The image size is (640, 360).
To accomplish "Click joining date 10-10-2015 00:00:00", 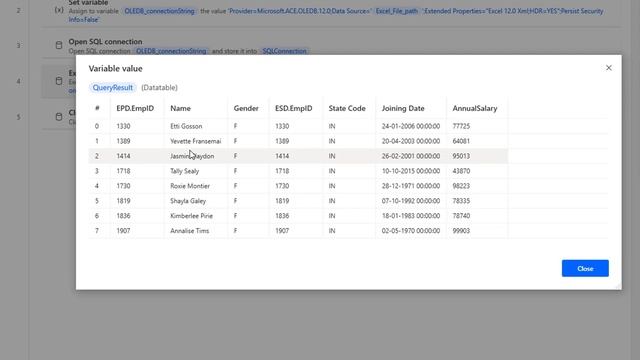I will coord(411,171).
